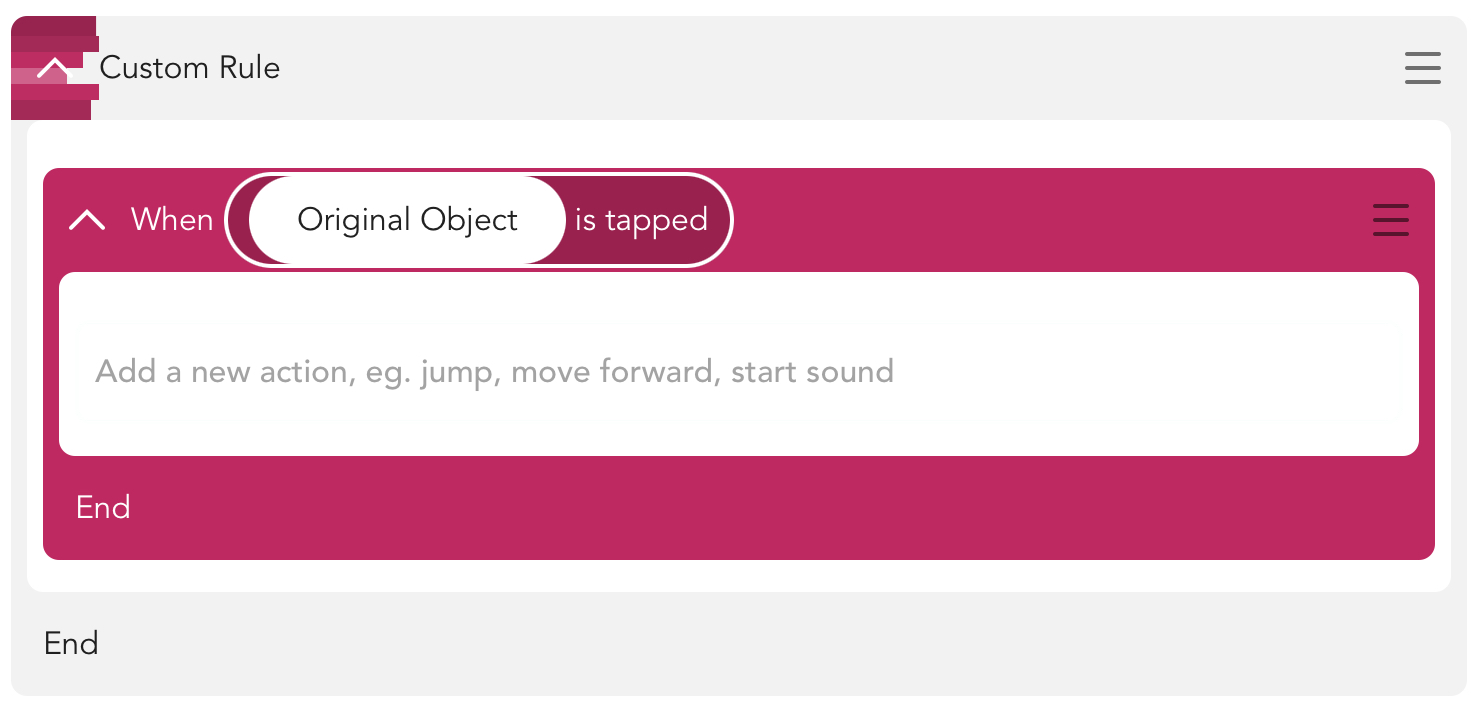Screen dimensions: 1482x712
Task: Click the white border strip below the When block
Action: click(x=740, y=576)
